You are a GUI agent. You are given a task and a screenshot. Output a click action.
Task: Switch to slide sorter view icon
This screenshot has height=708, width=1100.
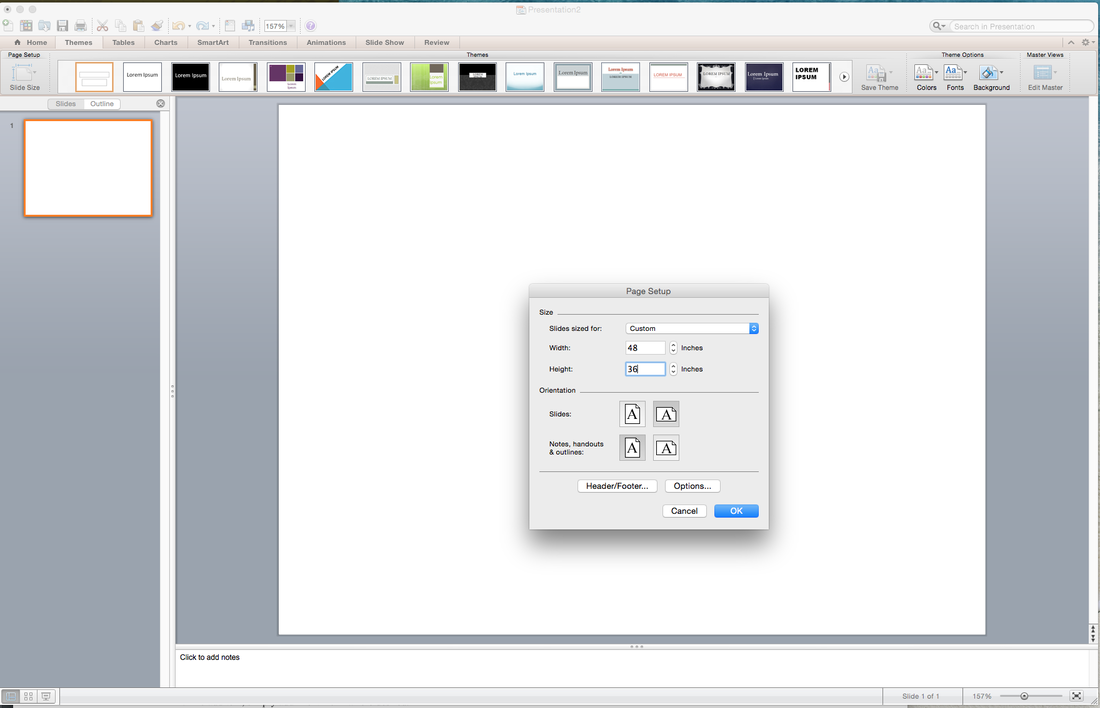(x=28, y=696)
